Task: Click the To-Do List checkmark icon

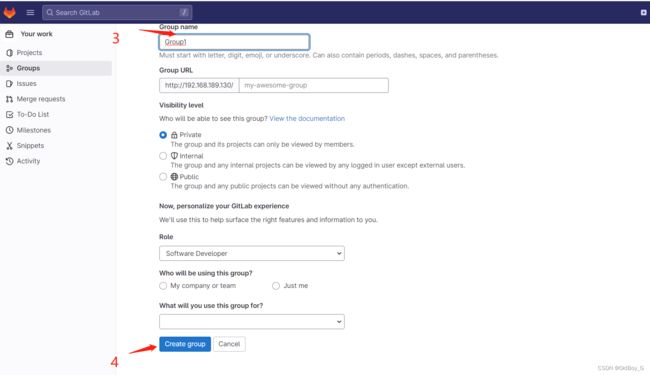Action: 10,114
